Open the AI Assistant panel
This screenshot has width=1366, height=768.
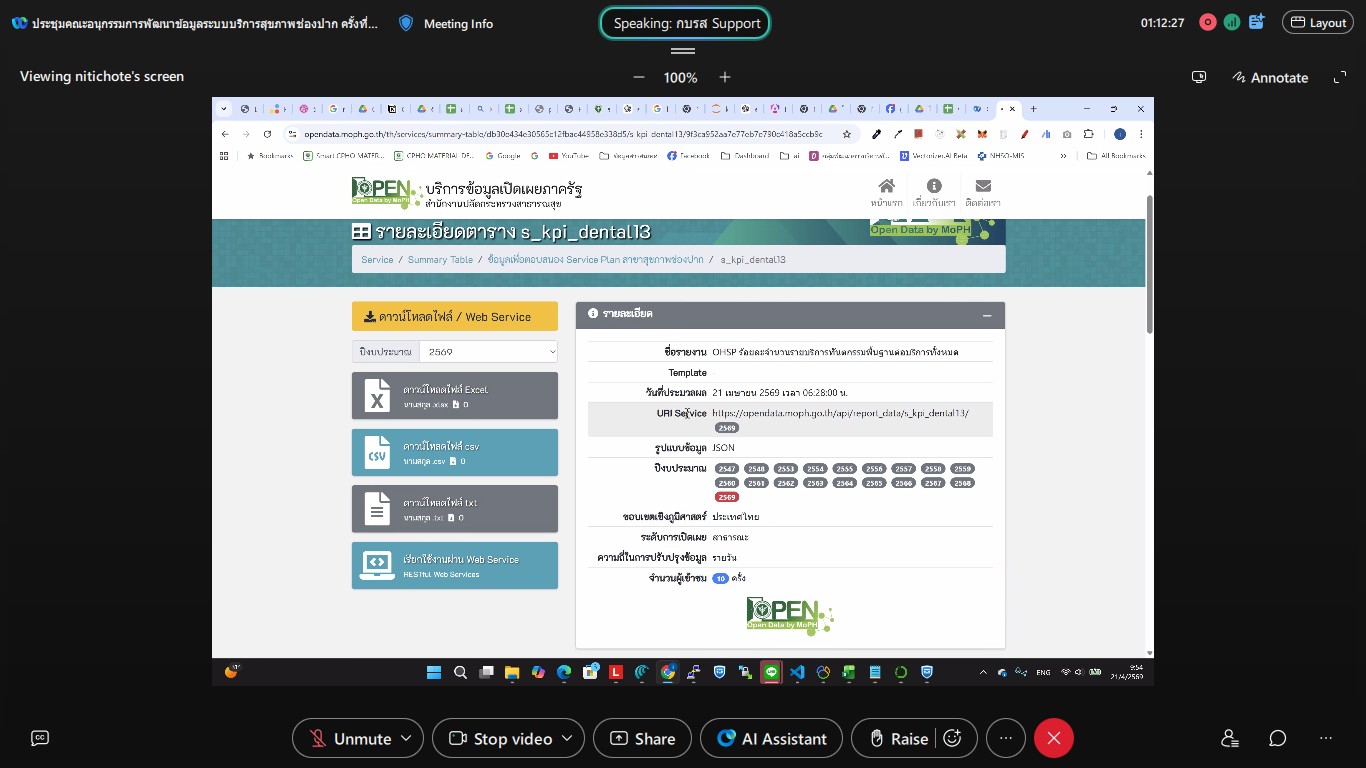coord(772,739)
